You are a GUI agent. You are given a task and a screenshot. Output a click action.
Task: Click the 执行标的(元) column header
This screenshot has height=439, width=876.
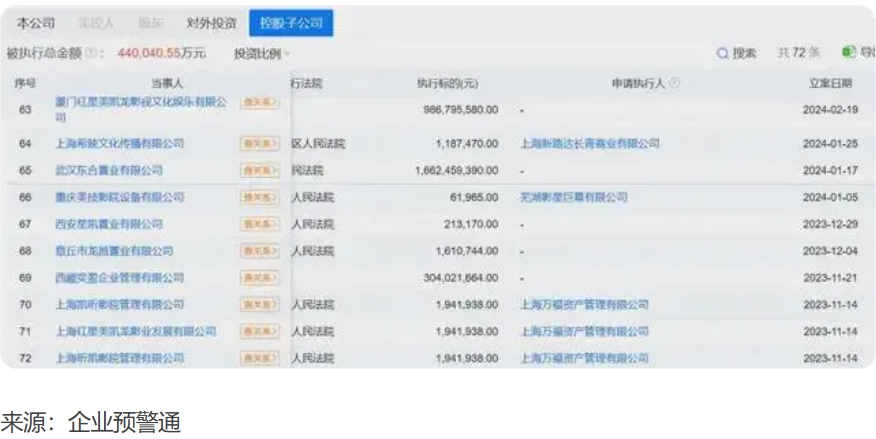click(447, 83)
